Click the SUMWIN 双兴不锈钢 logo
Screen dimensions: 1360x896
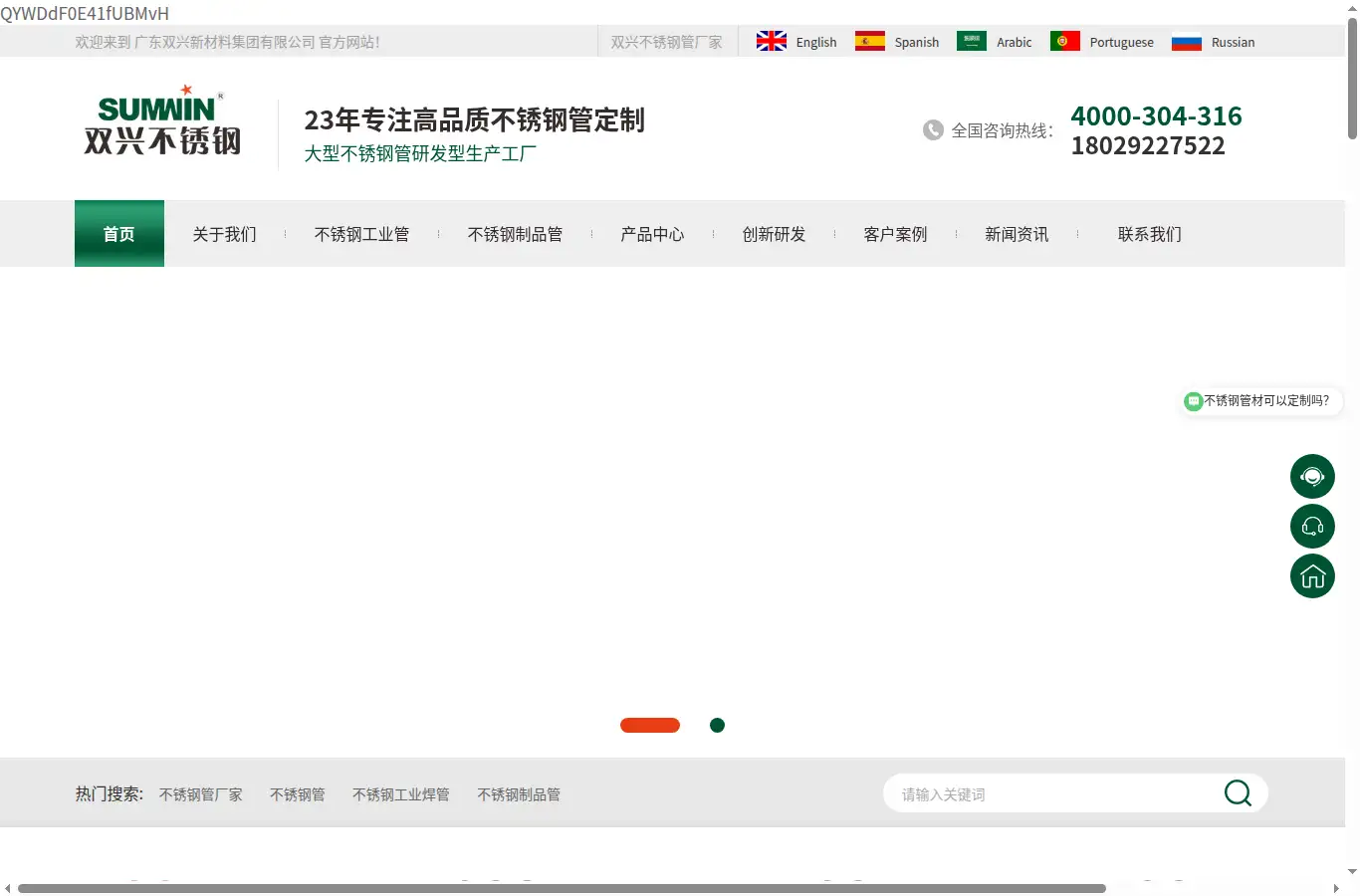162,120
